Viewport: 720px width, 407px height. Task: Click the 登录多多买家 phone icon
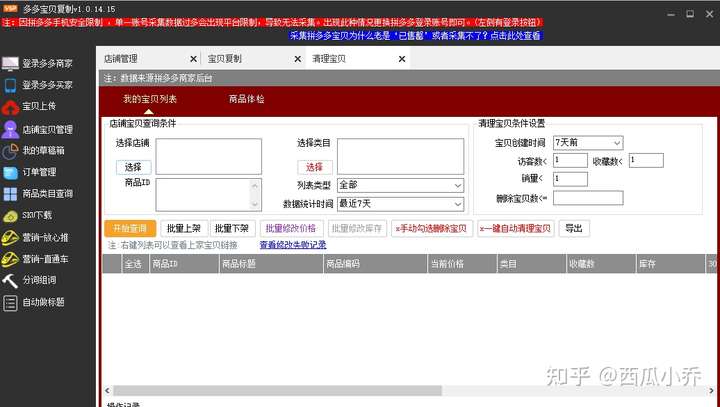point(10,85)
